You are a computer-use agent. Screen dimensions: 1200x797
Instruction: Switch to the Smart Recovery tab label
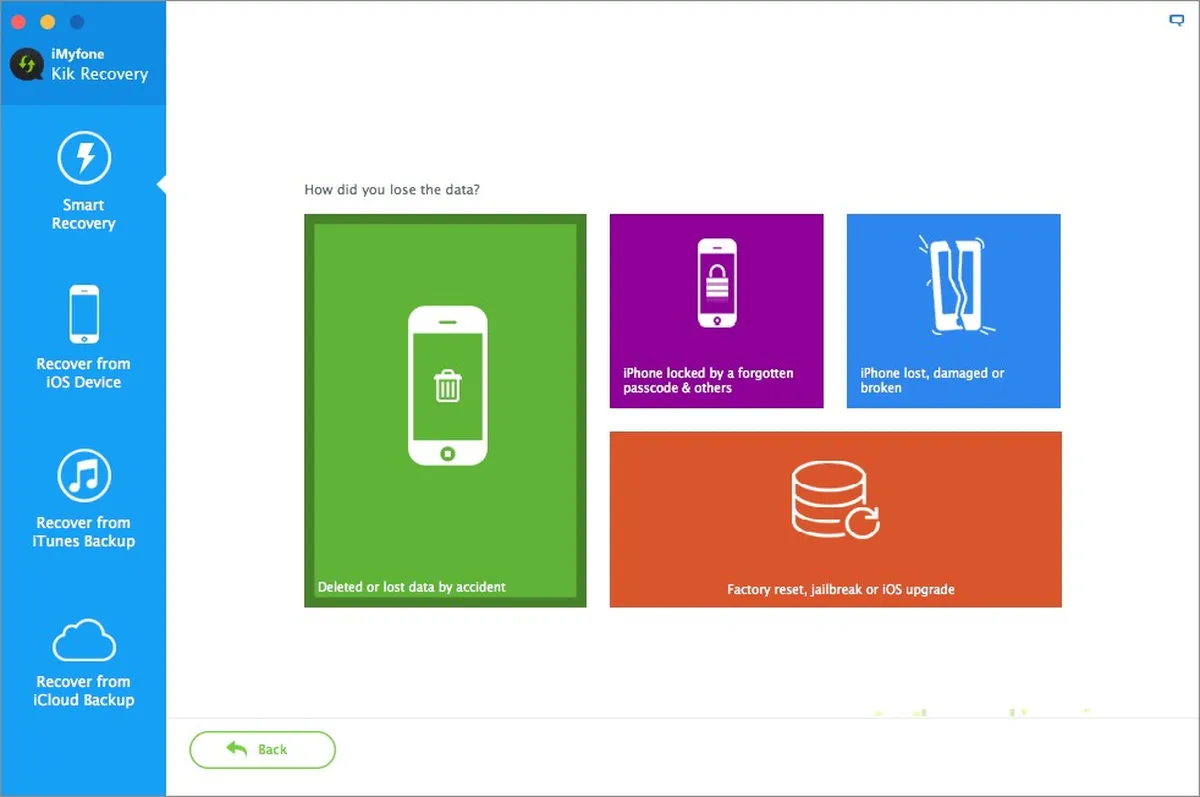83,214
